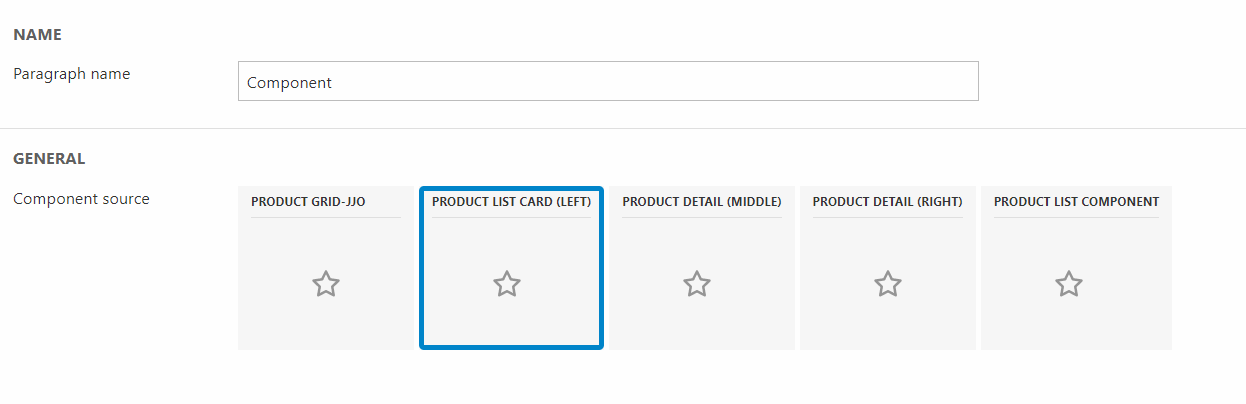Click the "PRODUCT DETAIL (MIDDLE)" title text
The image size is (1246, 404).
point(702,202)
